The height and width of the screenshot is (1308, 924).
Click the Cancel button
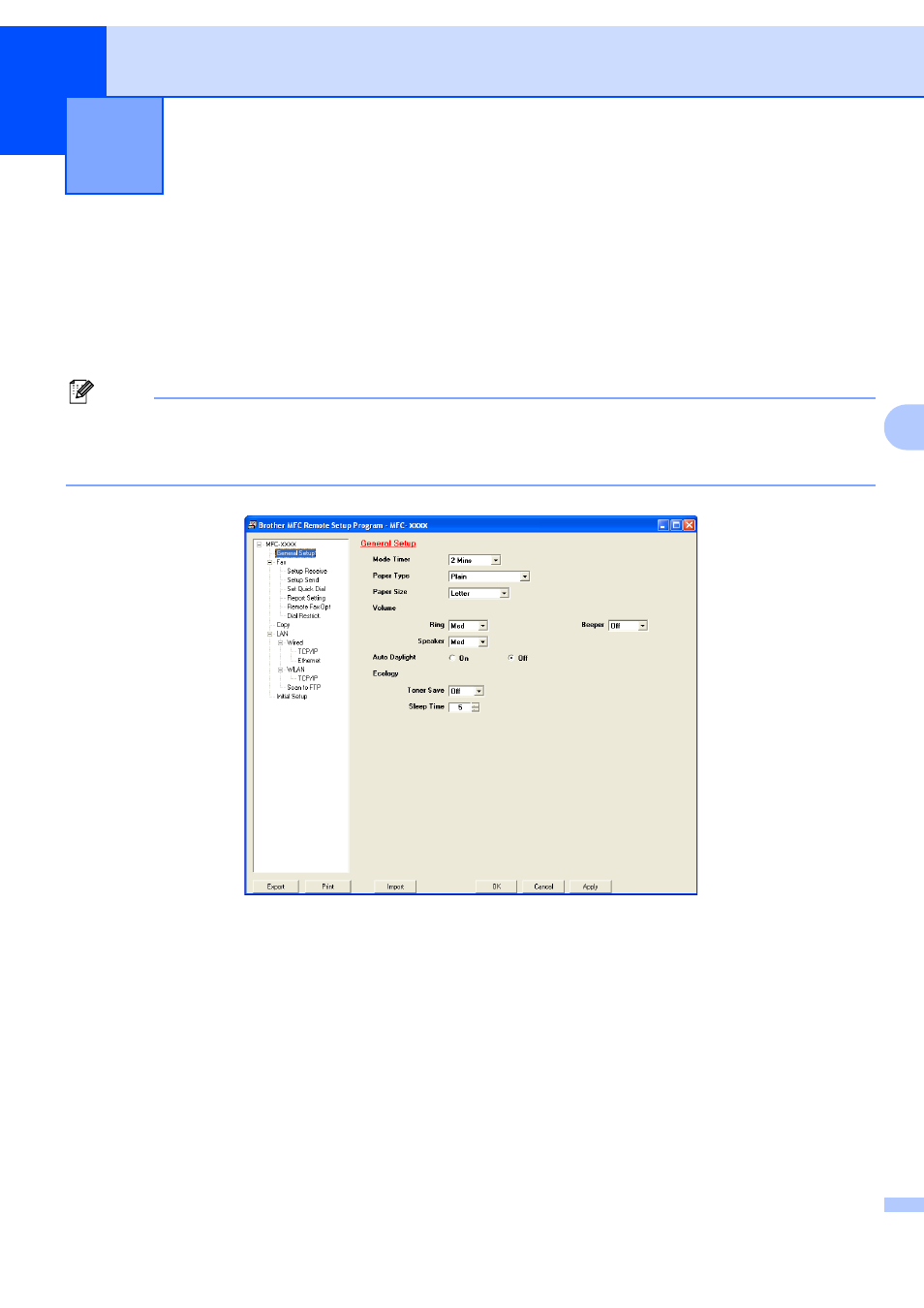(x=543, y=887)
